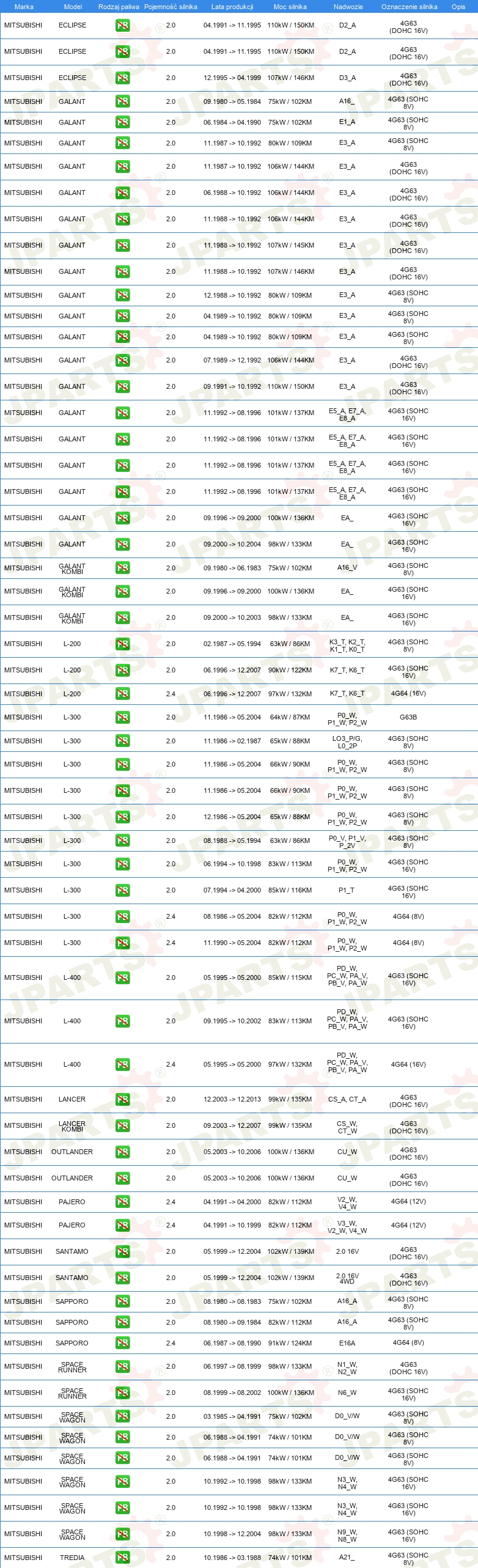
Task: Click the Marka column header
Action: click(24, 7)
